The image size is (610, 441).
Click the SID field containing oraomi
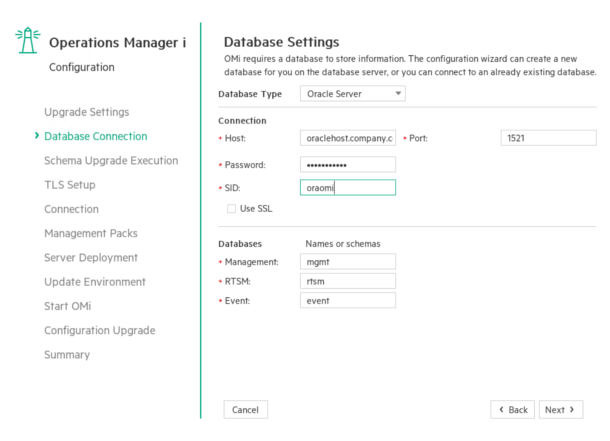pos(348,187)
